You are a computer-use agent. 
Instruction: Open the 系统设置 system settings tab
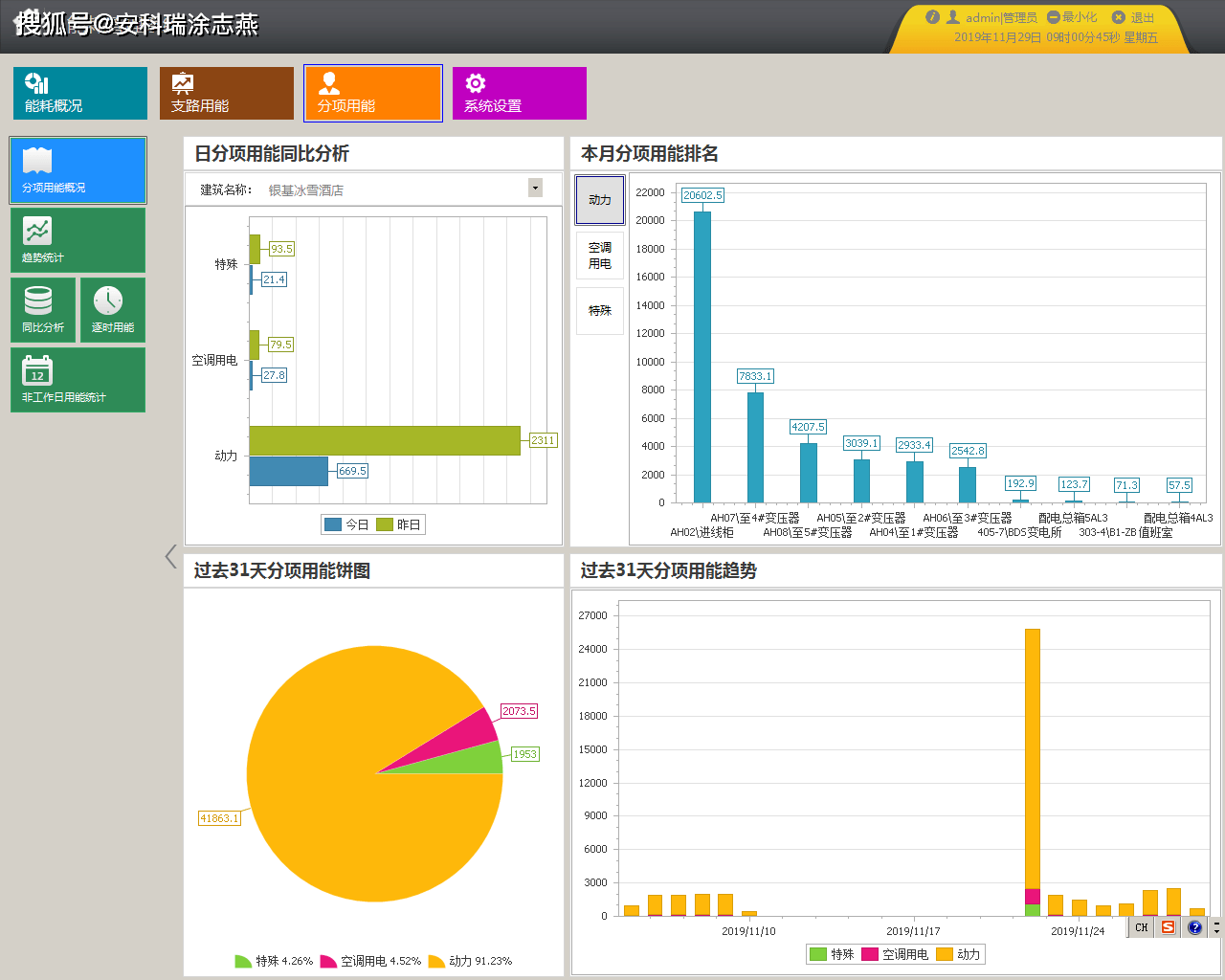(x=520, y=93)
